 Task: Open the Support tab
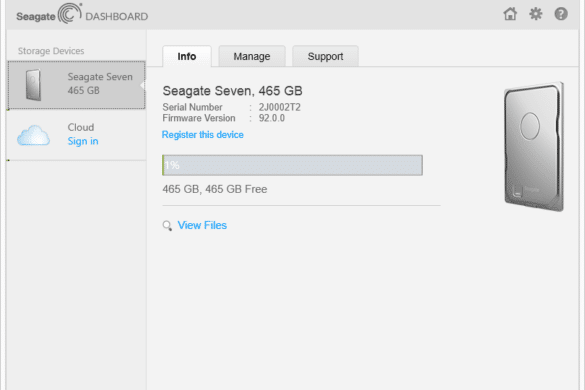tap(325, 56)
